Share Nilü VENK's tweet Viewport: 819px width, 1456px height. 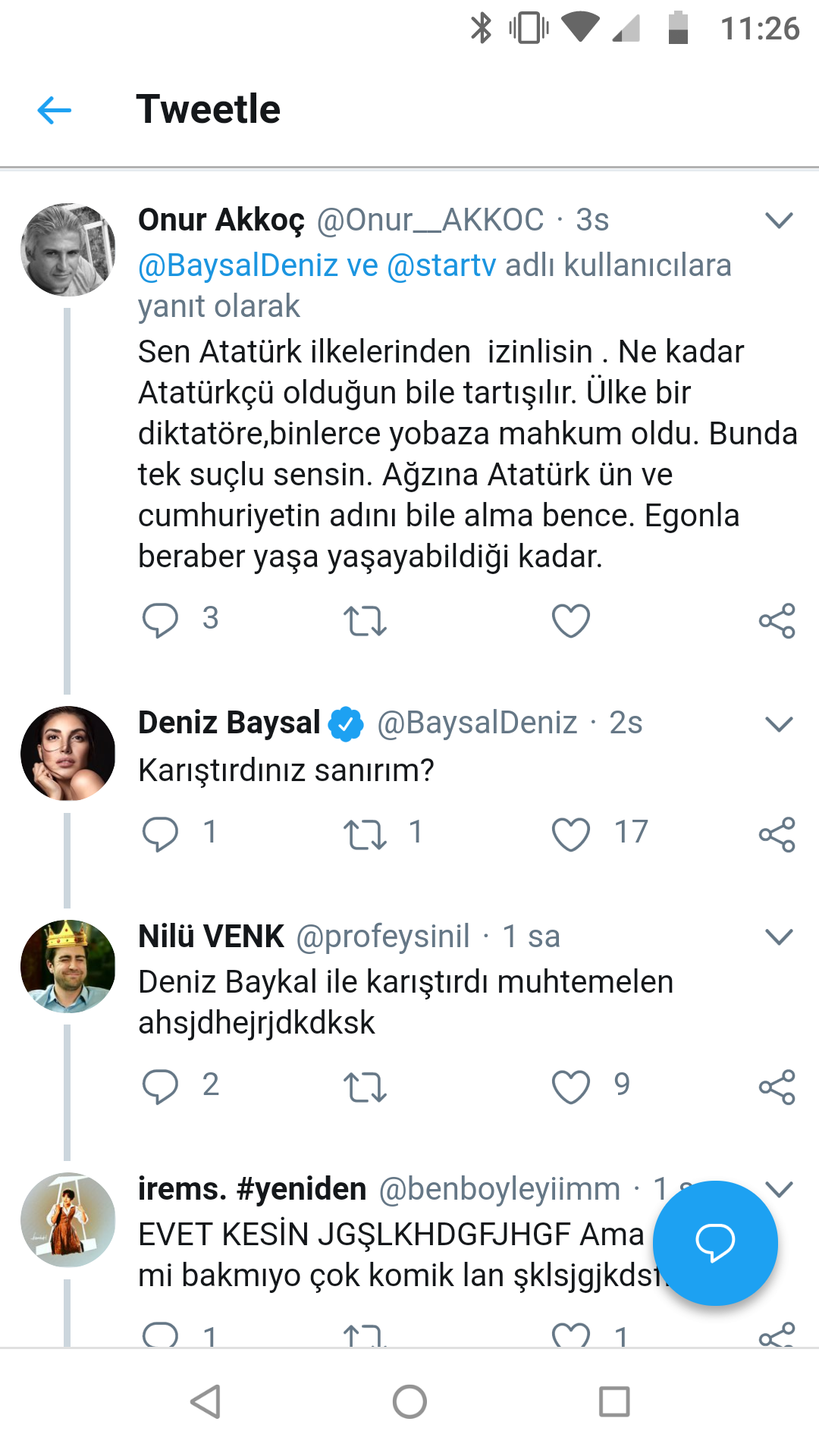coord(777,1087)
